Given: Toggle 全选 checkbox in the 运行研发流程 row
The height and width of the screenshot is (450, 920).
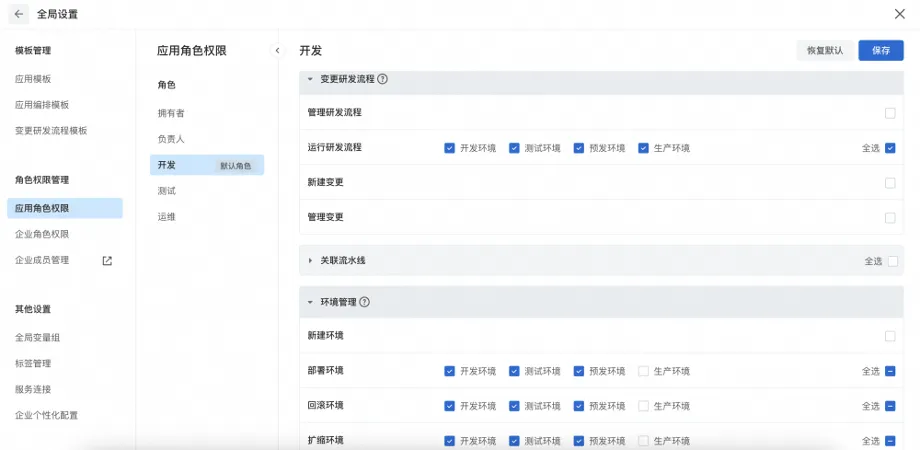Looking at the screenshot, I should point(890,148).
